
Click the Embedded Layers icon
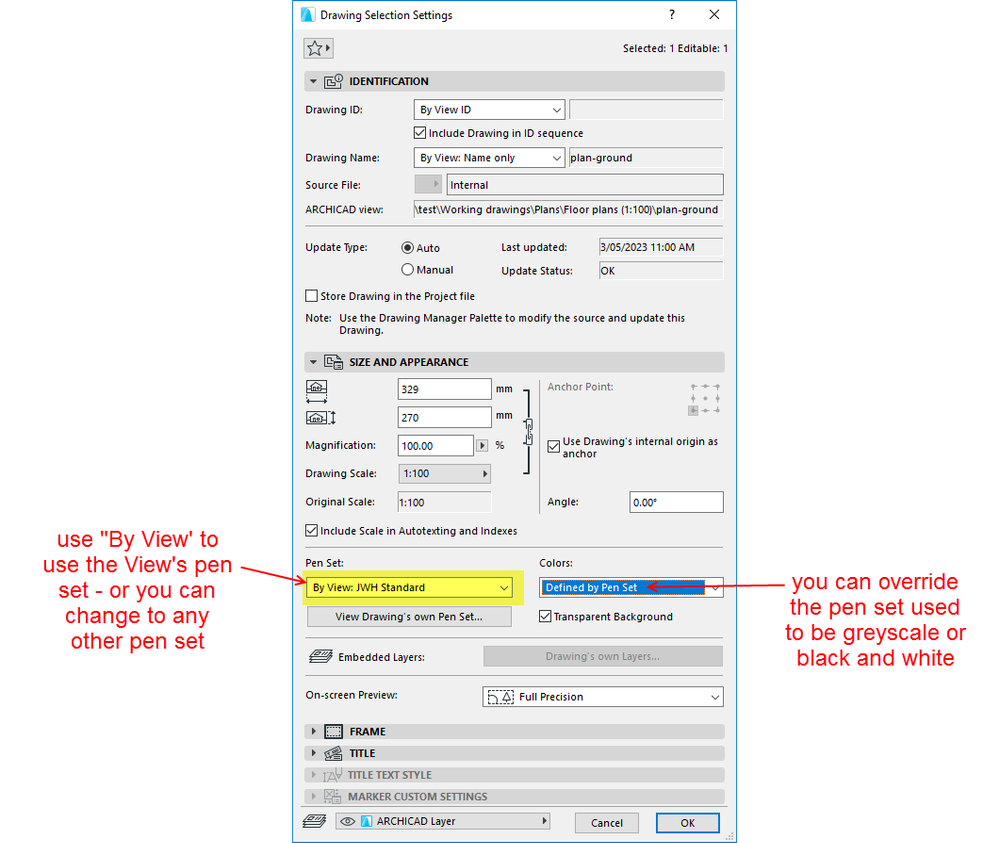(320, 656)
